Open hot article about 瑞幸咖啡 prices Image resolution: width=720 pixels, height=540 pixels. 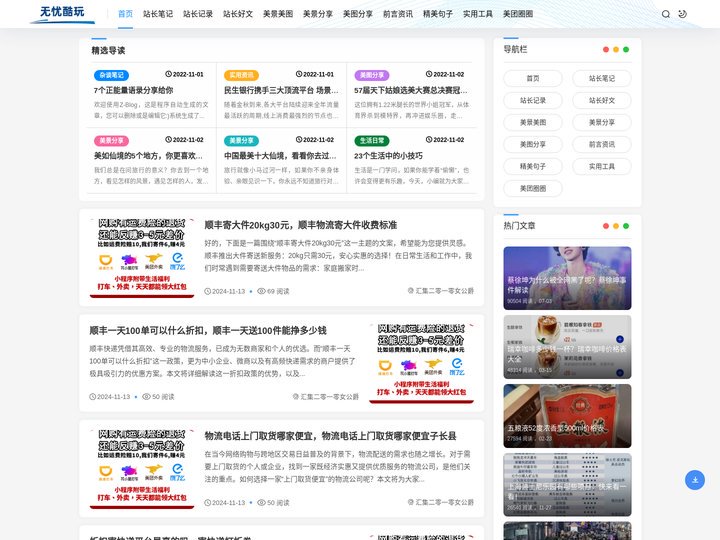click(x=567, y=347)
